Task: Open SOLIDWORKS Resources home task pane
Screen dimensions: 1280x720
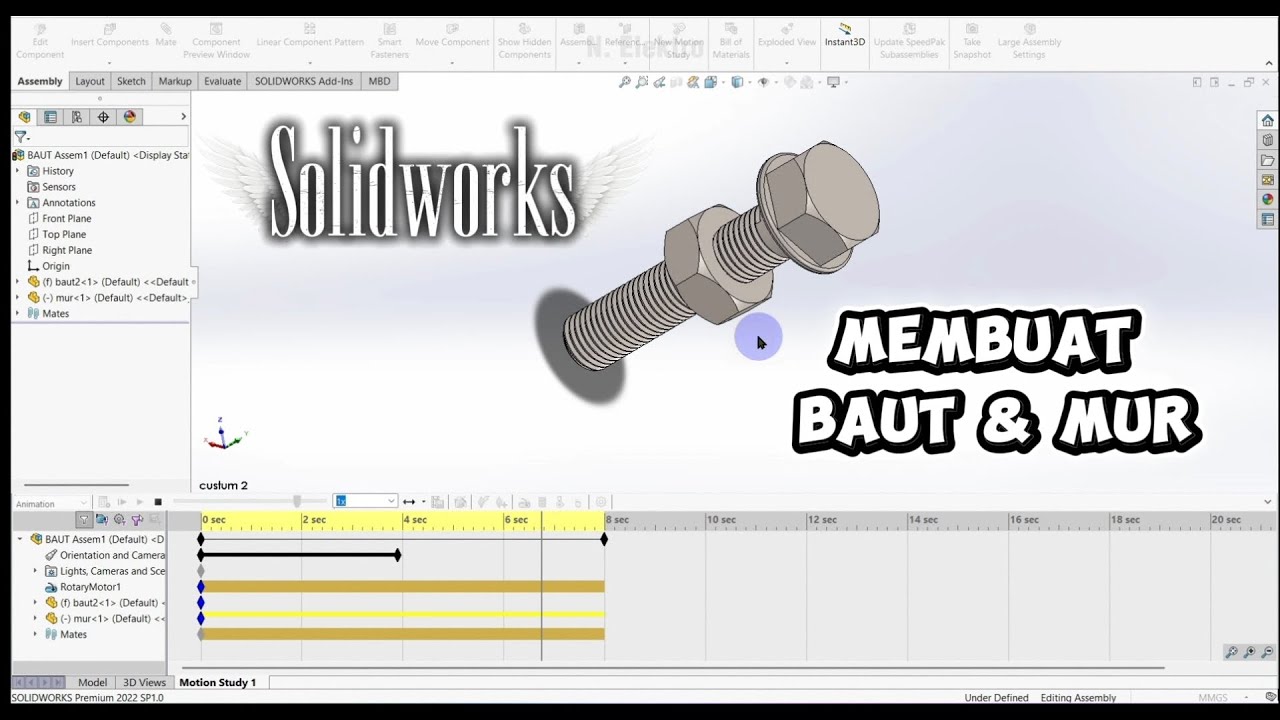Action: click(1267, 121)
